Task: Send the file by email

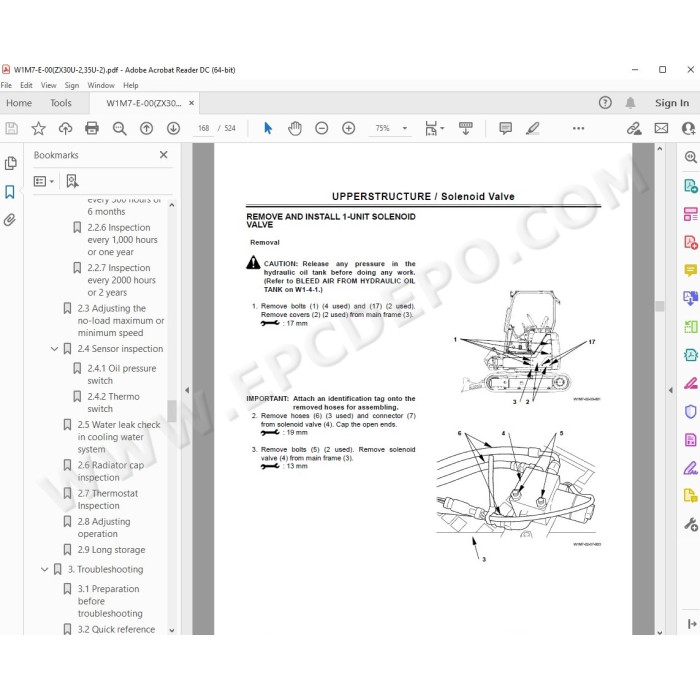Action: click(661, 129)
